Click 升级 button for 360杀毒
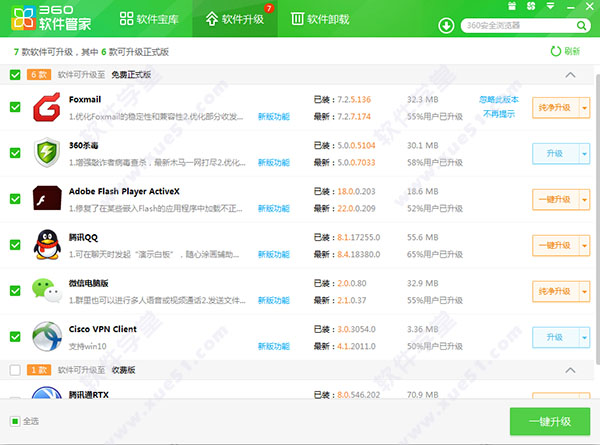Viewport: 600px width, 445px height. click(556, 154)
